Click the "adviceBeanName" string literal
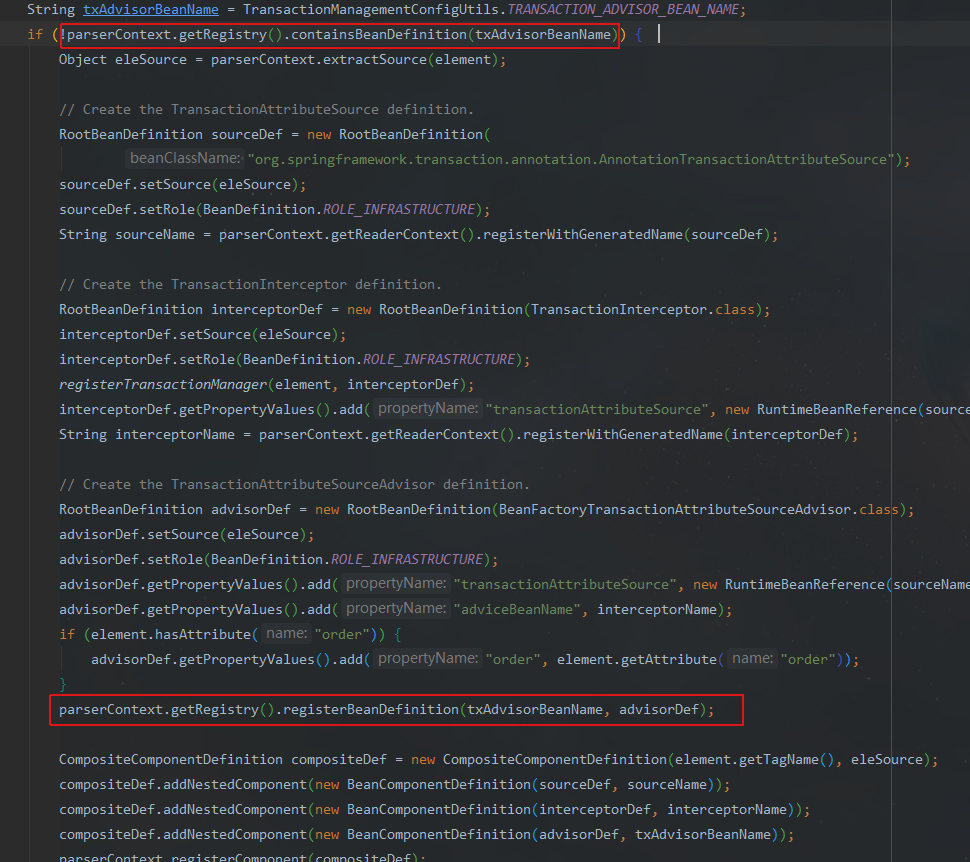This screenshot has width=970, height=862. tap(517, 610)
